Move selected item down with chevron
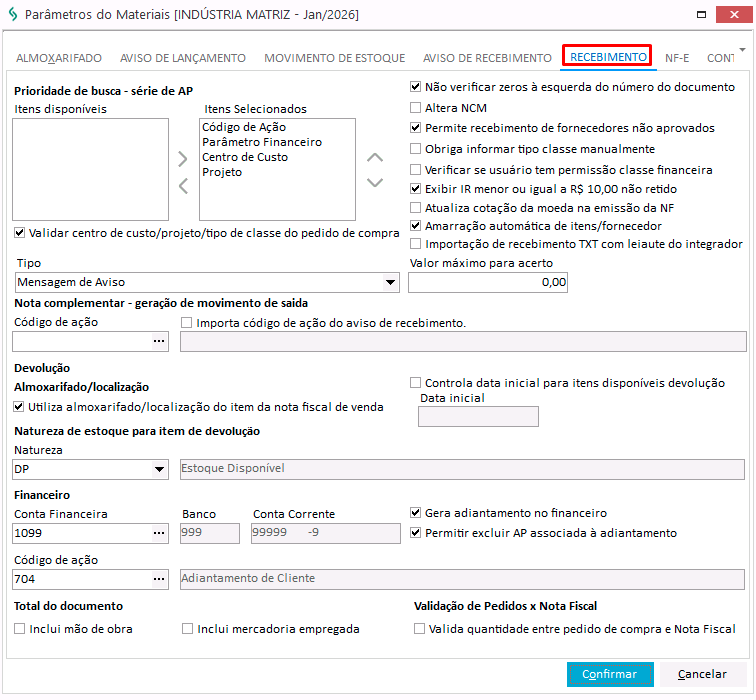756x700 pixels. 375,182
